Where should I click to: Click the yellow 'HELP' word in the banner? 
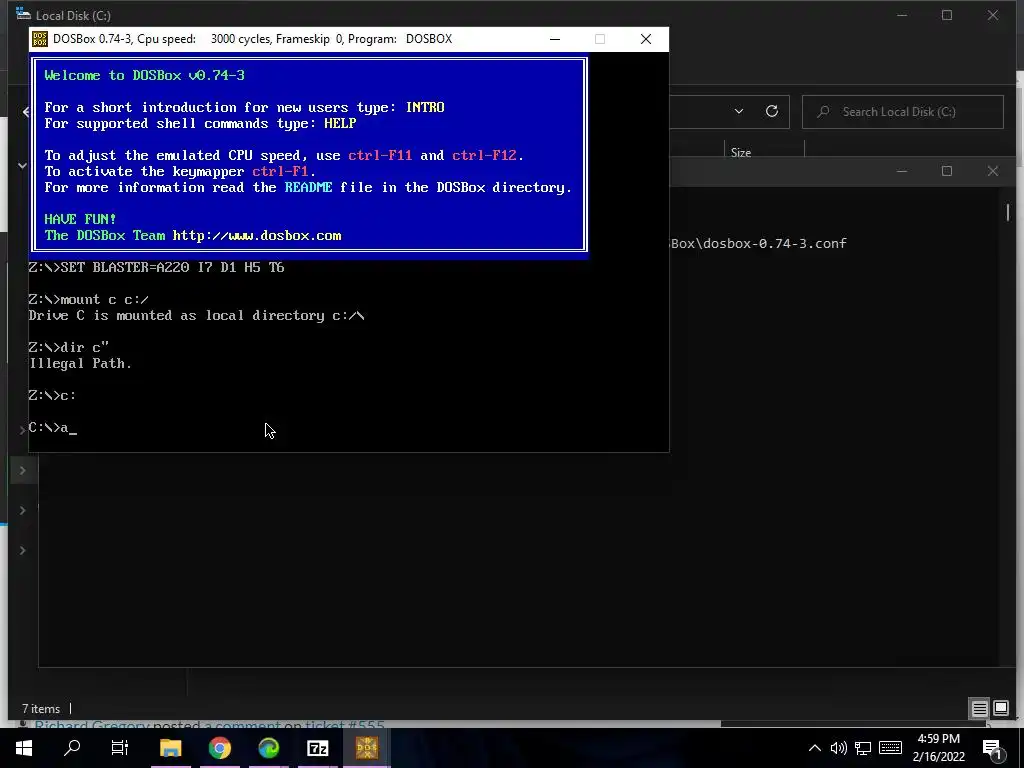point(340,123)
